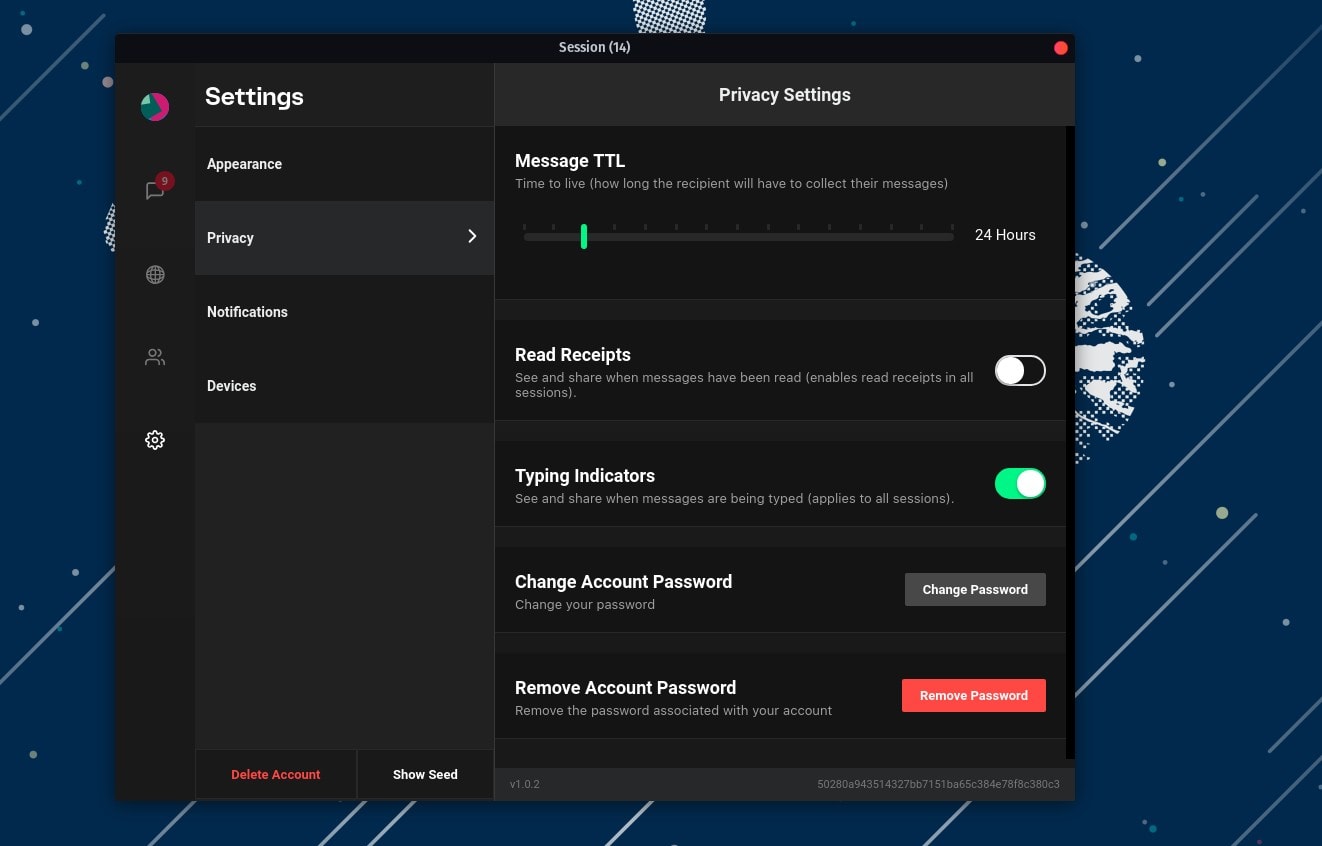The height and width of the screenshot is (846, 1322).
Task: Click the unread count badge showing 9
Action: 165,181
